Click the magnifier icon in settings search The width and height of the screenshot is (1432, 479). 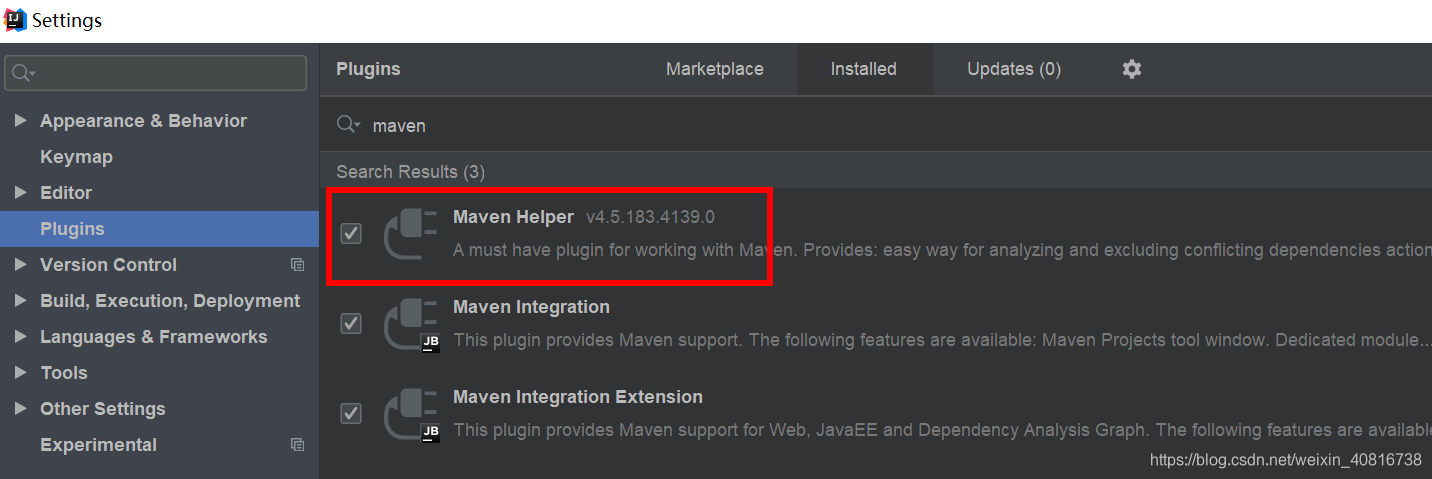pyautogui.click(x=24, y=73)
